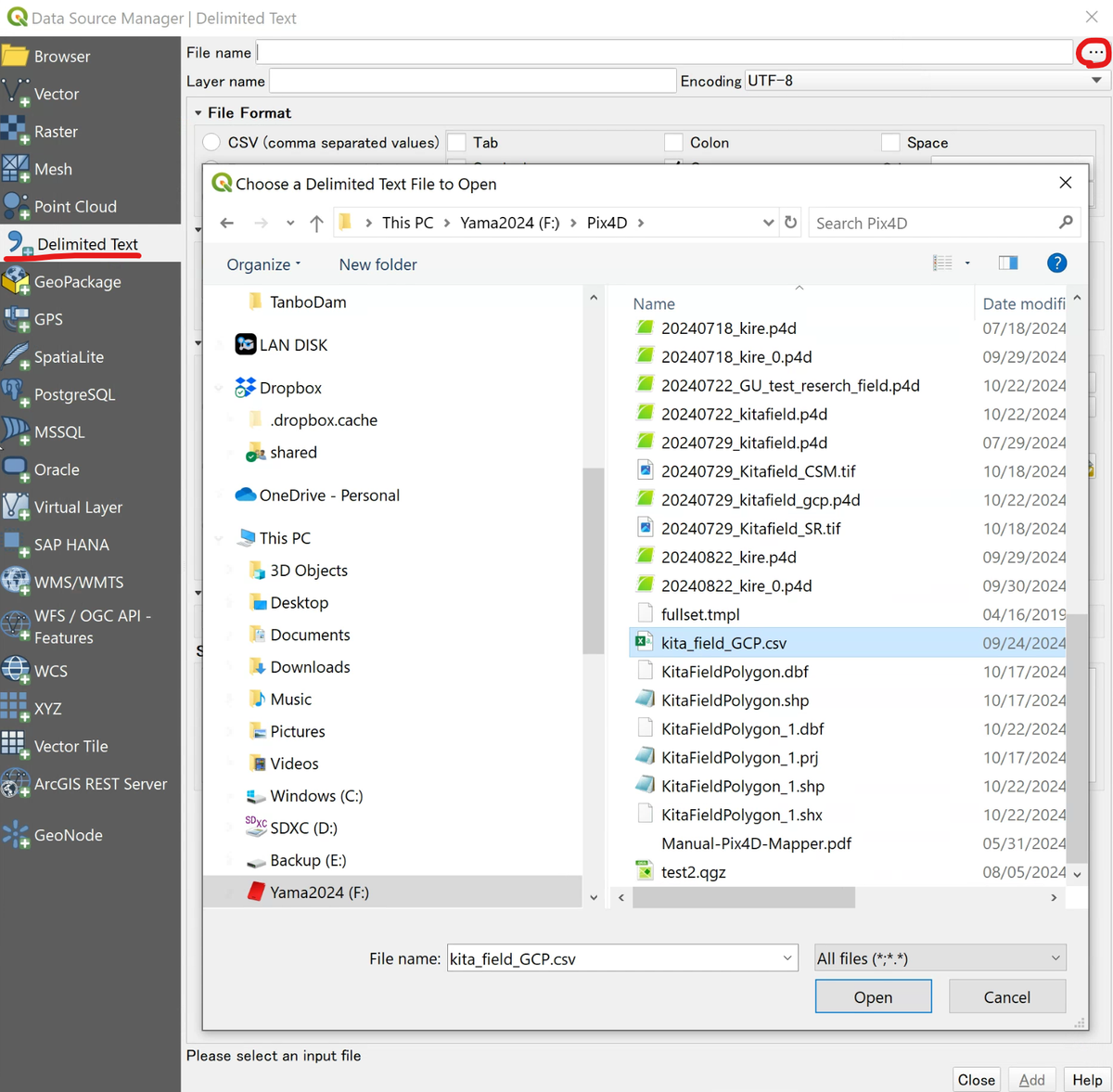Click the Open button
Viewport: 1113px width, 1092px height.
[x=874, y=997]
